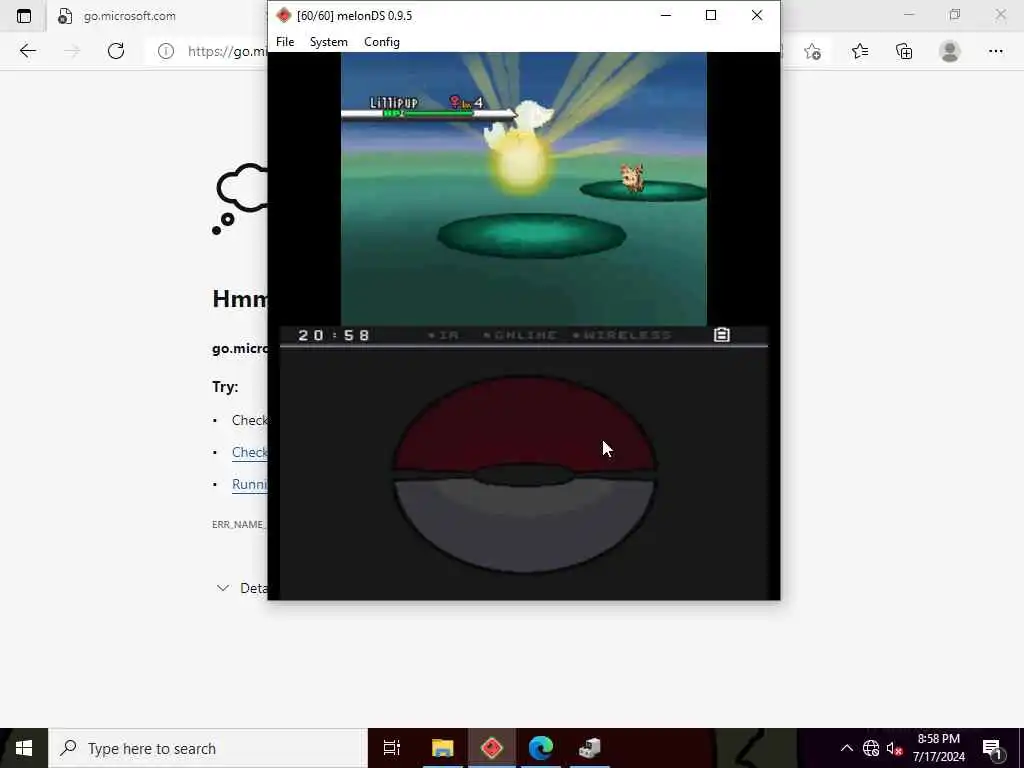The image size is (1024, 768).
Task: Open Edge Collections
Action: (904, 52)
